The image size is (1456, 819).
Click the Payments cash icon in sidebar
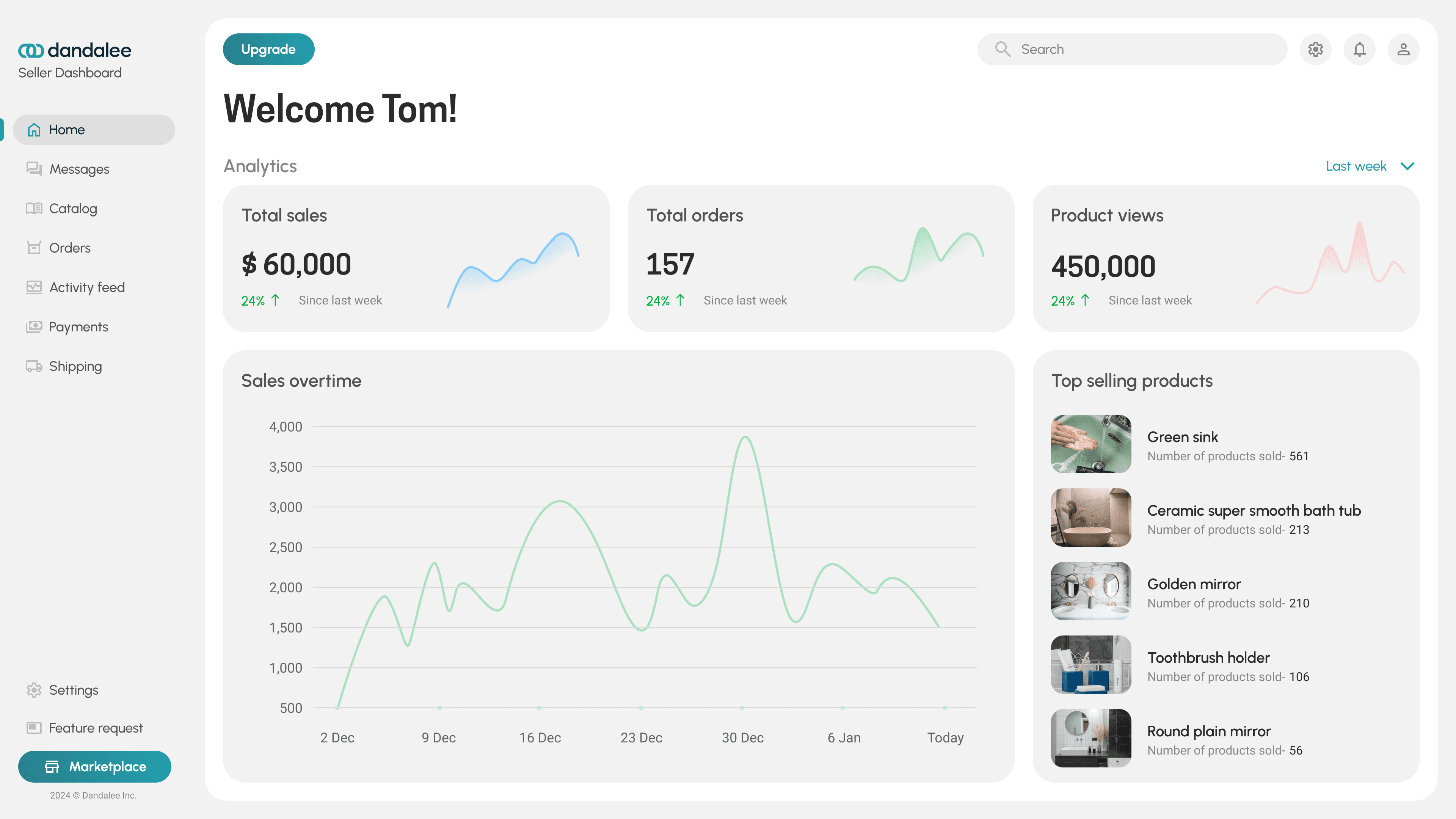34,327
